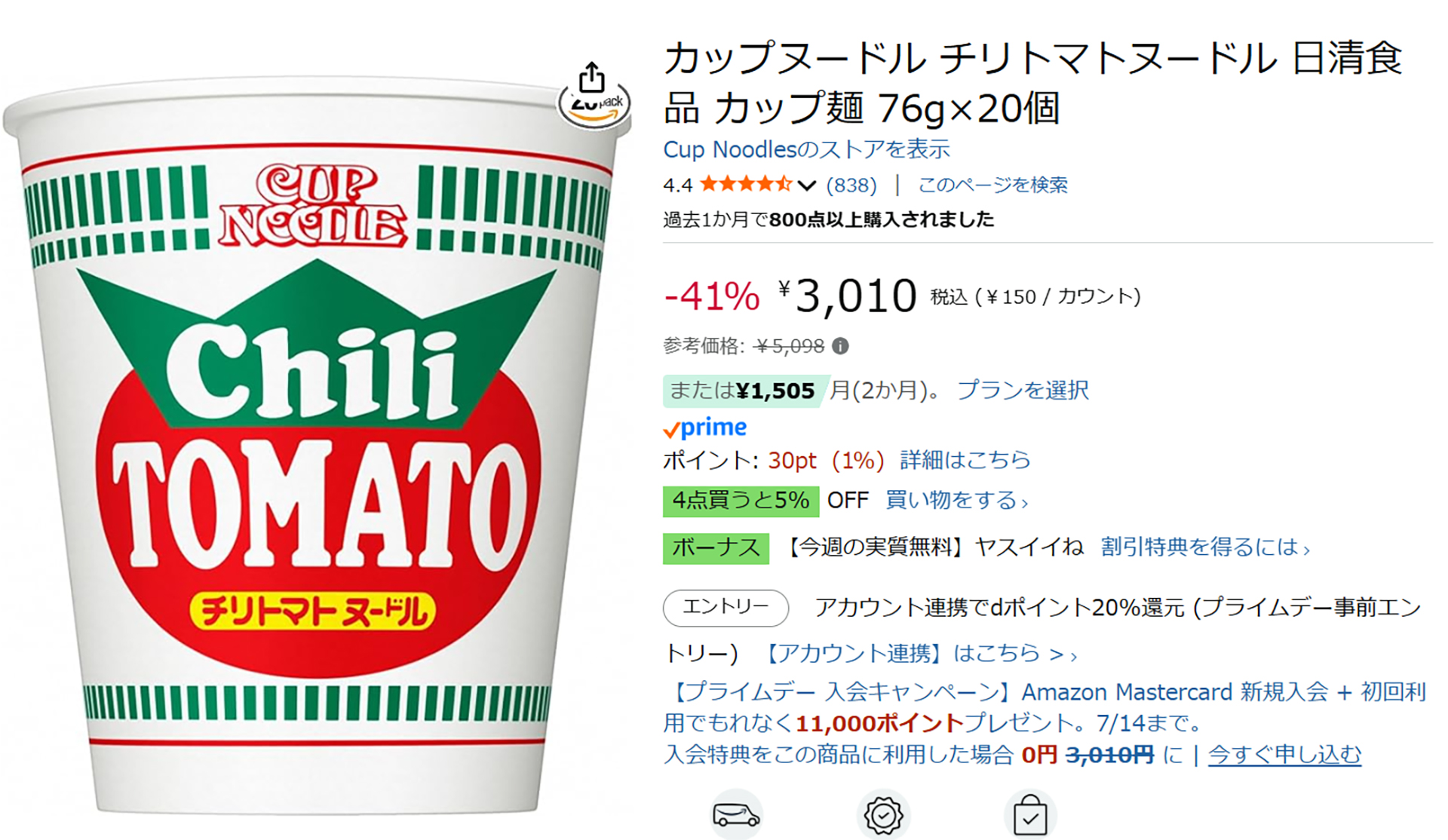
Task: Open the (838) customer reviews link
Action: [851, 183]
